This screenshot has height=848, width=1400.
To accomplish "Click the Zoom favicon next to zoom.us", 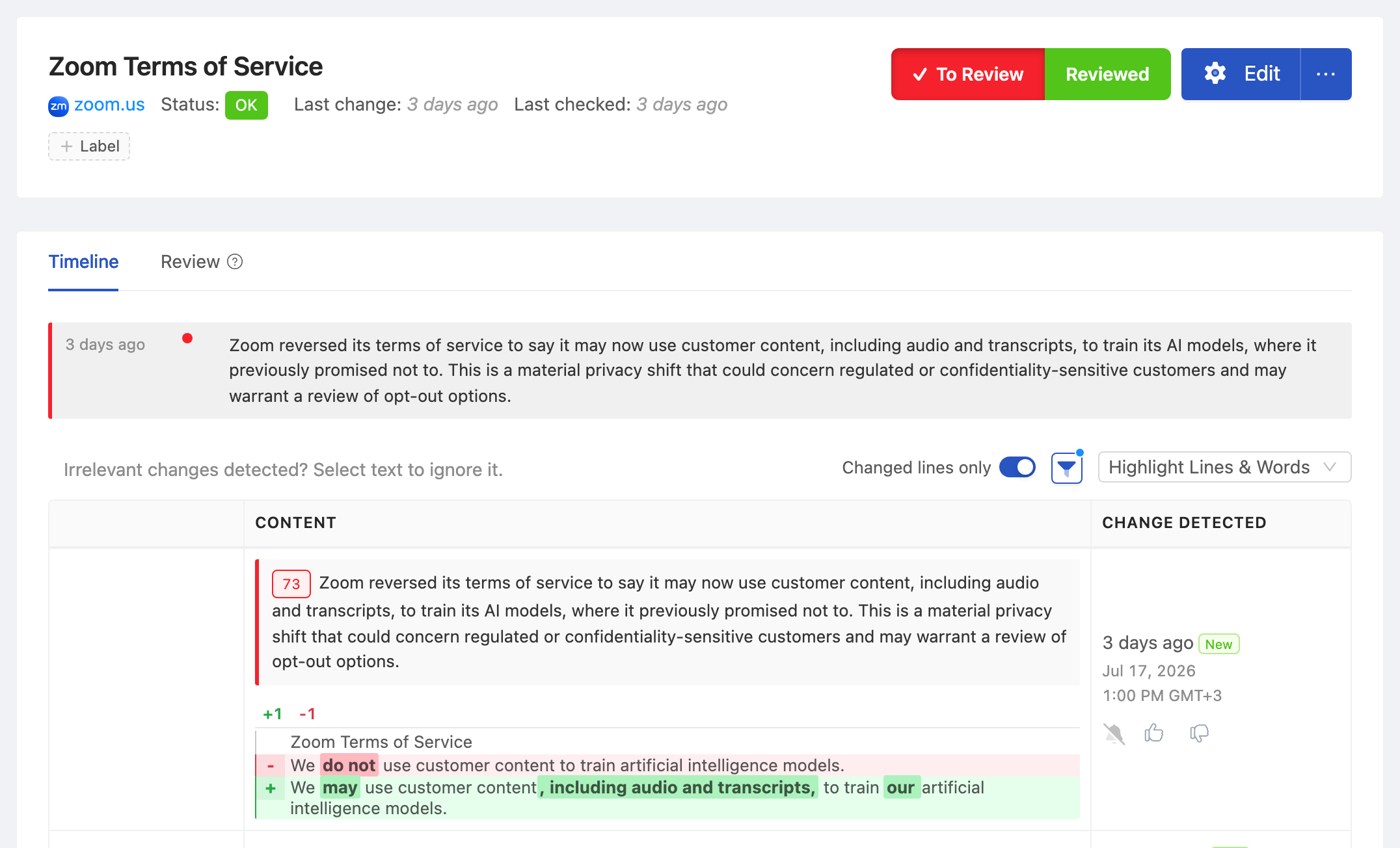I will (x=59, y=105).
